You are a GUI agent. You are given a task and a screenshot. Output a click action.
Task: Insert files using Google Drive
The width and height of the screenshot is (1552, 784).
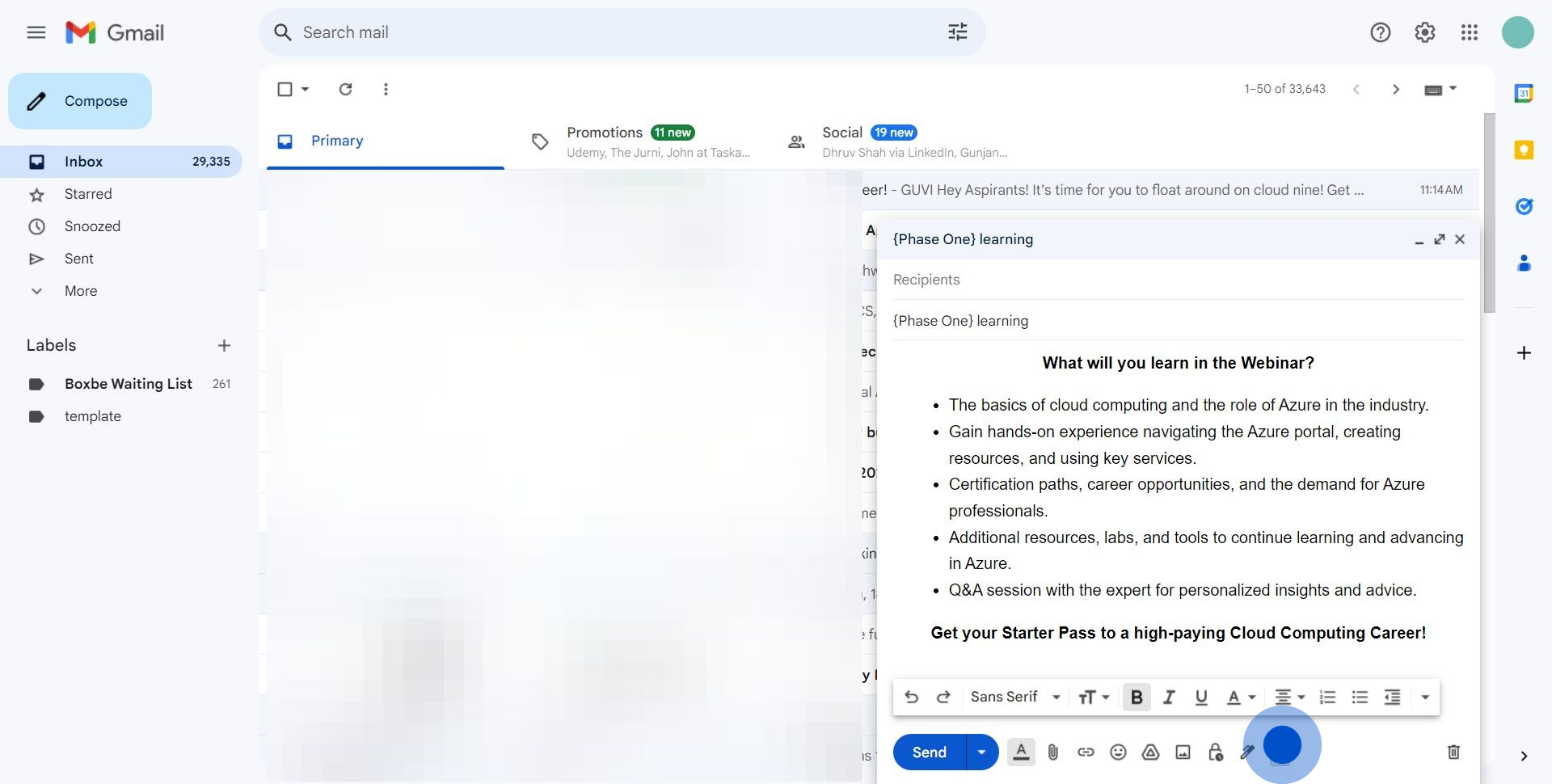(x=1150, y=752)
